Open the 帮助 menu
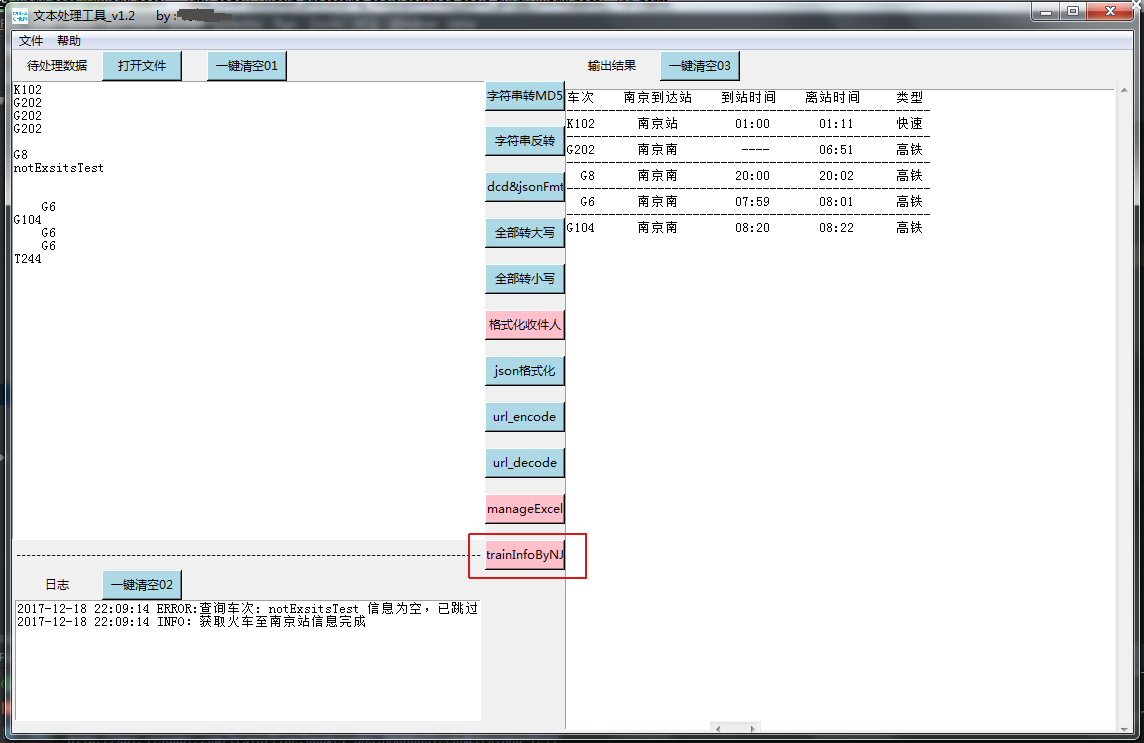The height and width of the screenshot is (743, 1144). pos(69,41)
